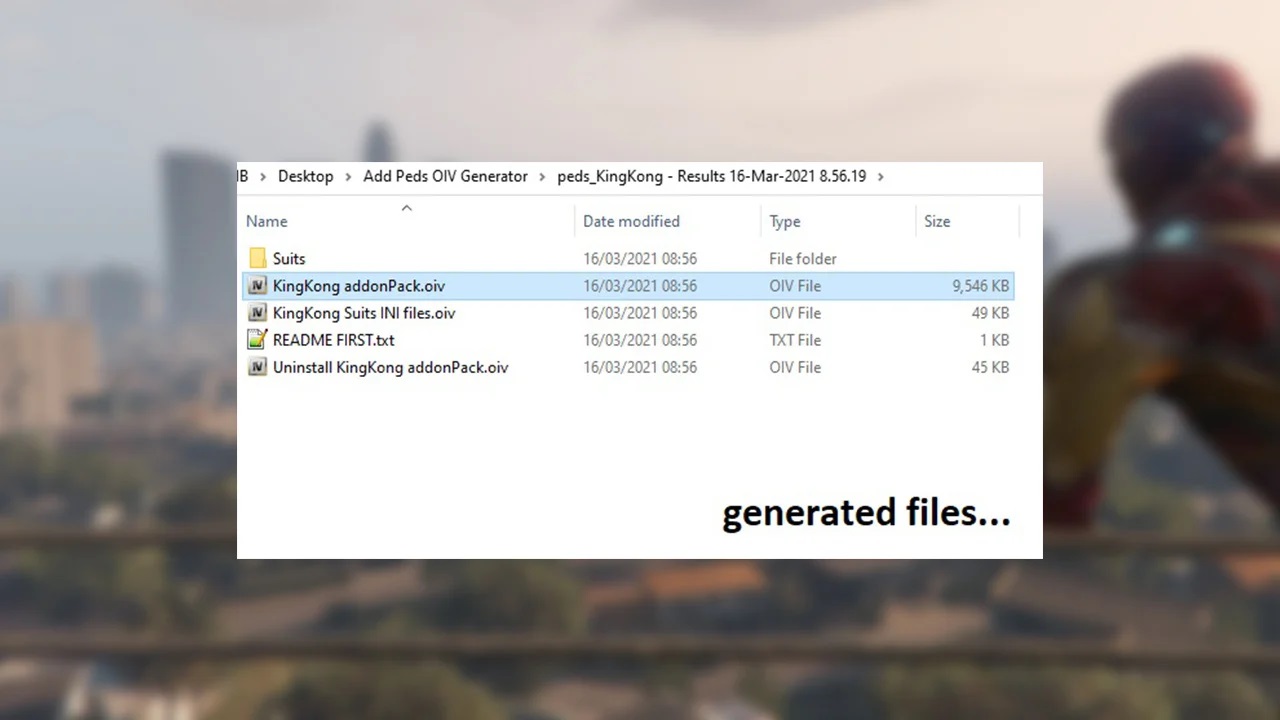Click the KingKong addonPack.oiv file icon

(x=257, y=286)
